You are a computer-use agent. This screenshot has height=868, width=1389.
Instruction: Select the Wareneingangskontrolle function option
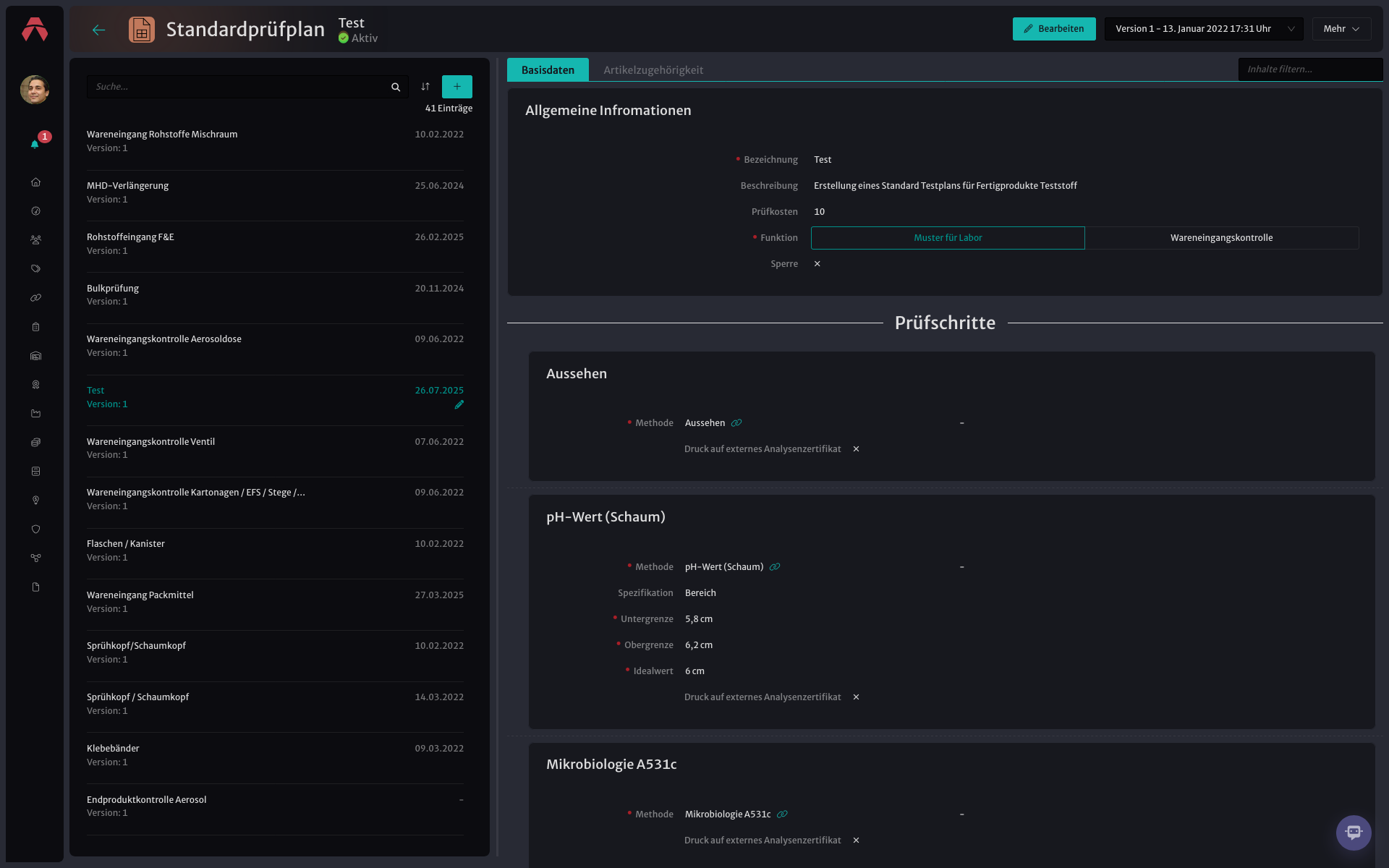click(1221, 238)
